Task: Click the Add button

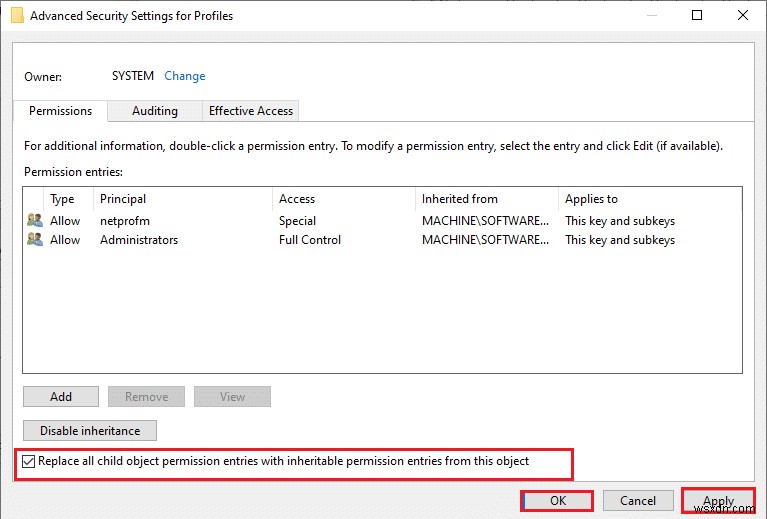Action: [61, 397]
